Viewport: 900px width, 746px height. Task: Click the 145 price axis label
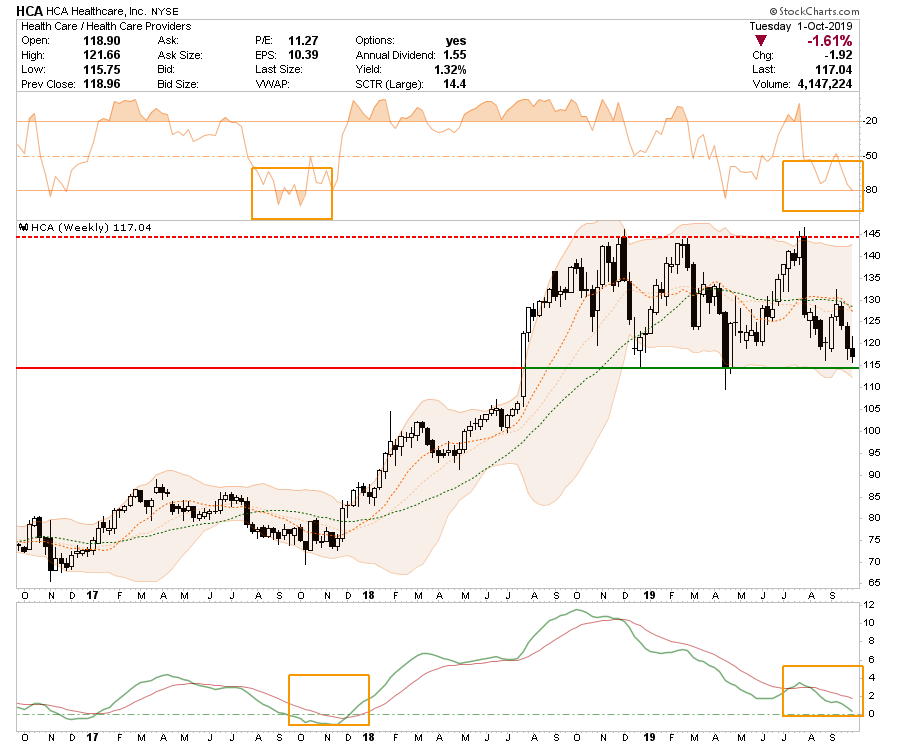(x=872, y=234)
